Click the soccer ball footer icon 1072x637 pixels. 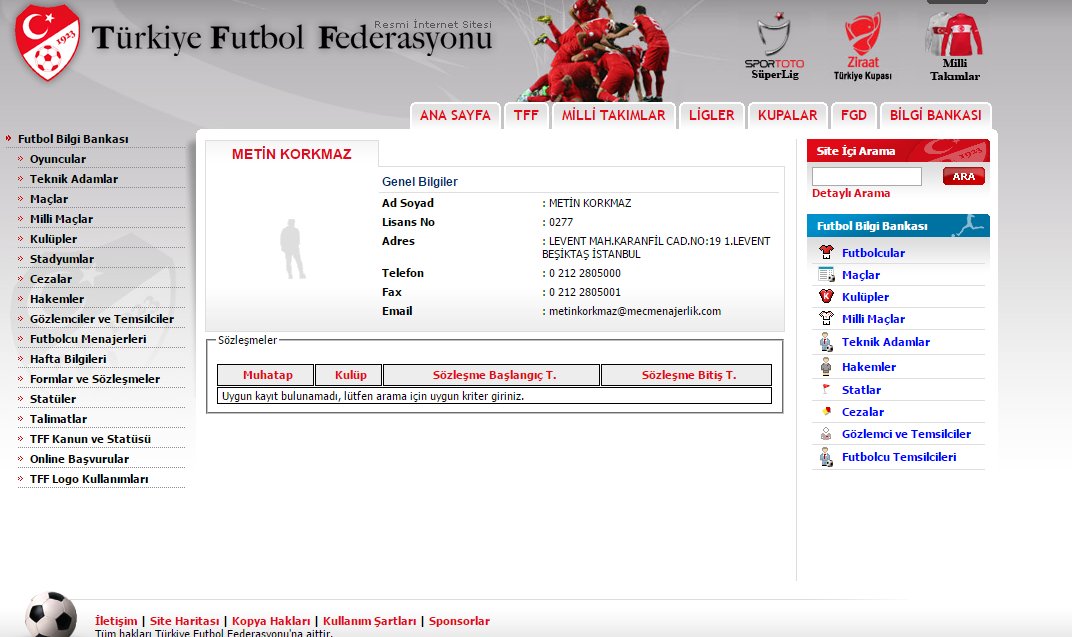(x=51, y=614)
